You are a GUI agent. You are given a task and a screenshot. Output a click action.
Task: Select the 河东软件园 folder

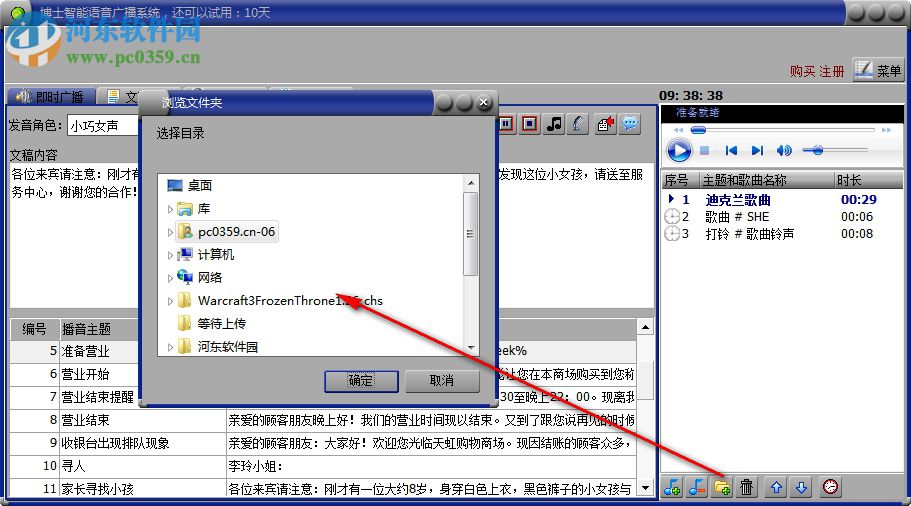[218, 347]
